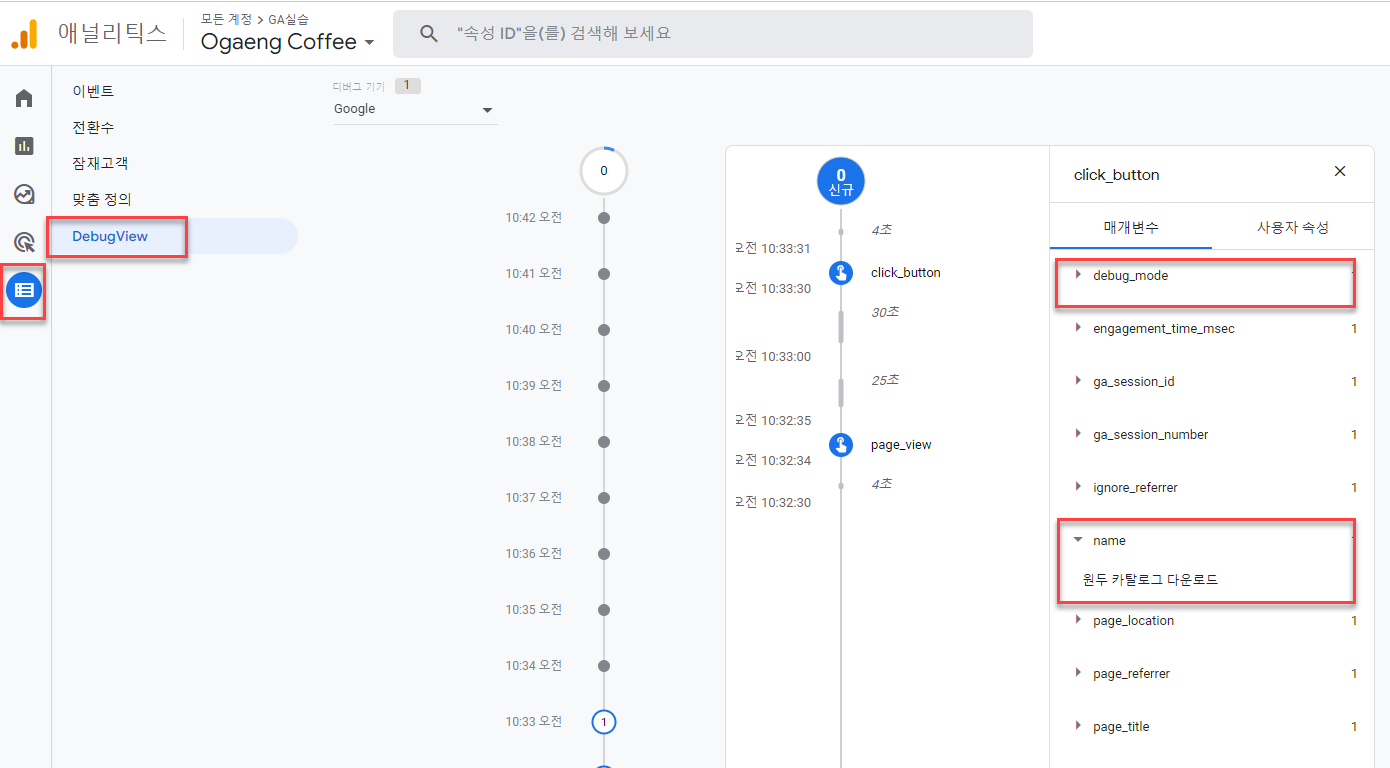Click the click_button event label
The height and width of the screenshot is (768, 1390).
tap(905, 273)
